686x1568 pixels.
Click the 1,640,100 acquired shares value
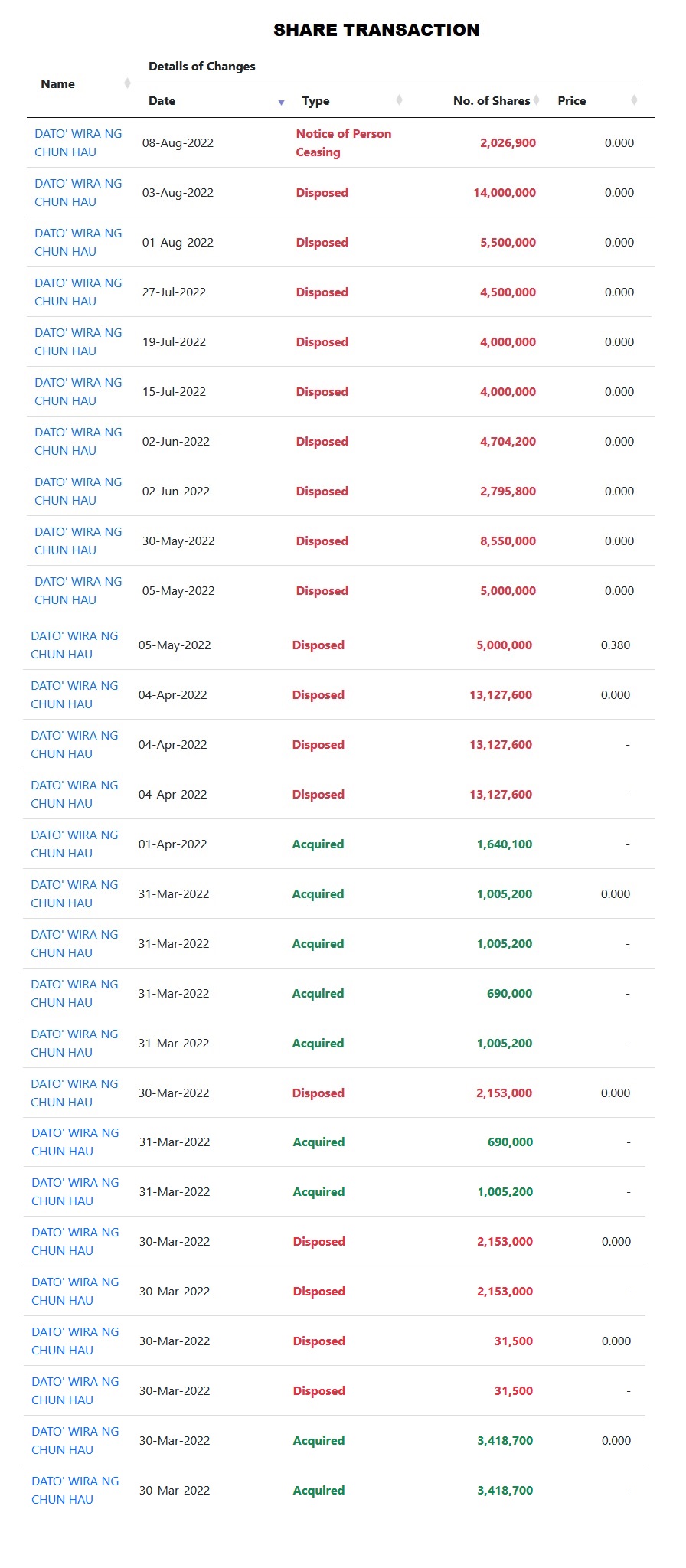[x=504, y=844]
